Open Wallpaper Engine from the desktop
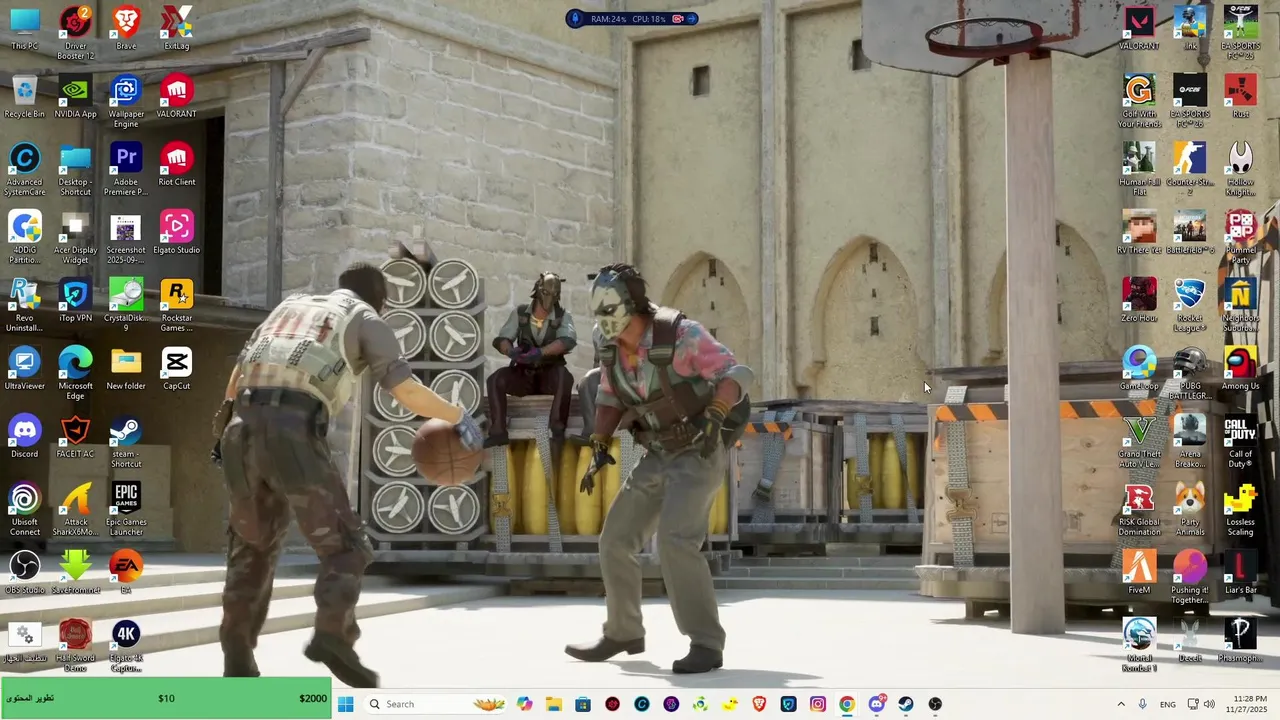This screenshot has height=720, width=1280. tap(126, 100)
